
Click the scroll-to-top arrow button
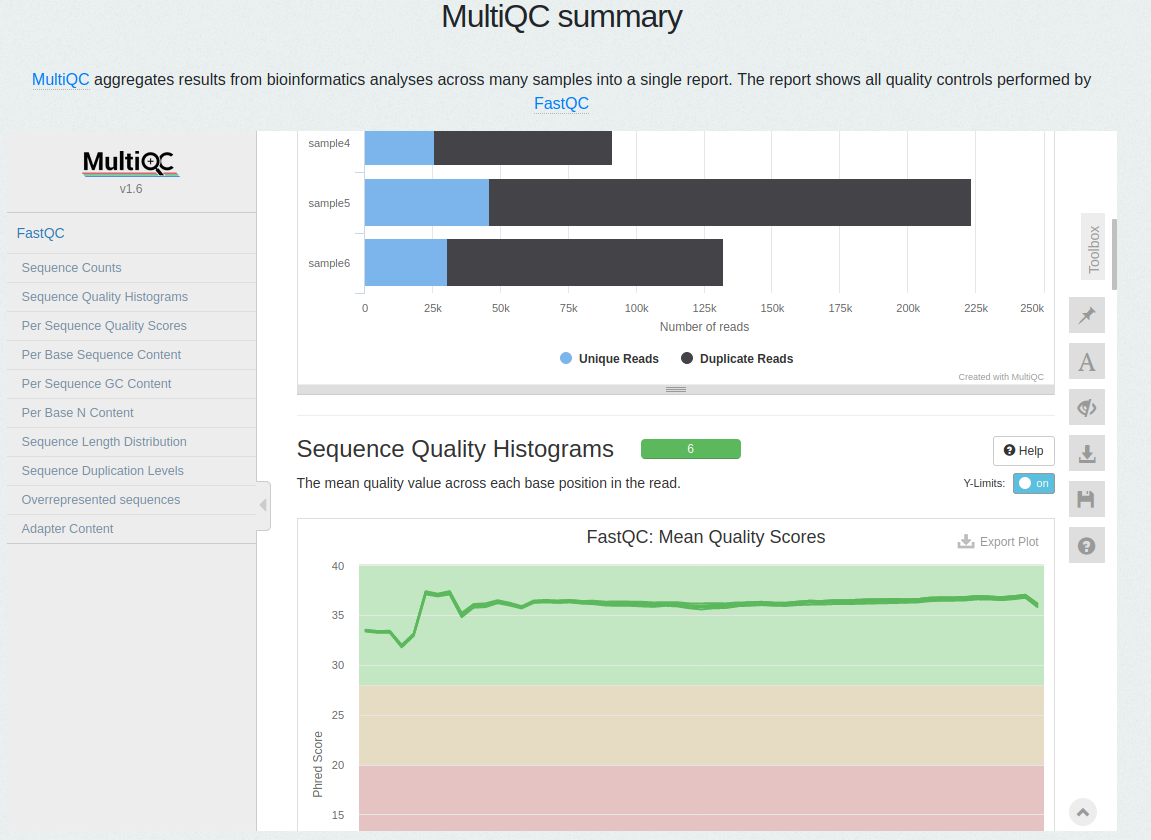click(x=1082, y=812)
